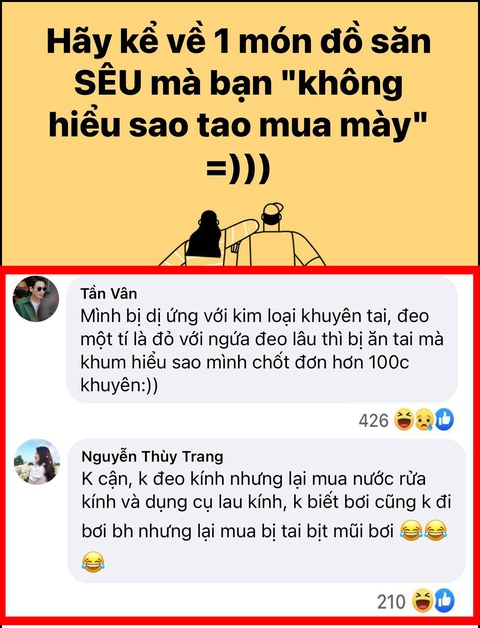480x628 pixels.
Task: Select Thùy Trang's comment about nước rửa kính
Action: click(266, 511)
